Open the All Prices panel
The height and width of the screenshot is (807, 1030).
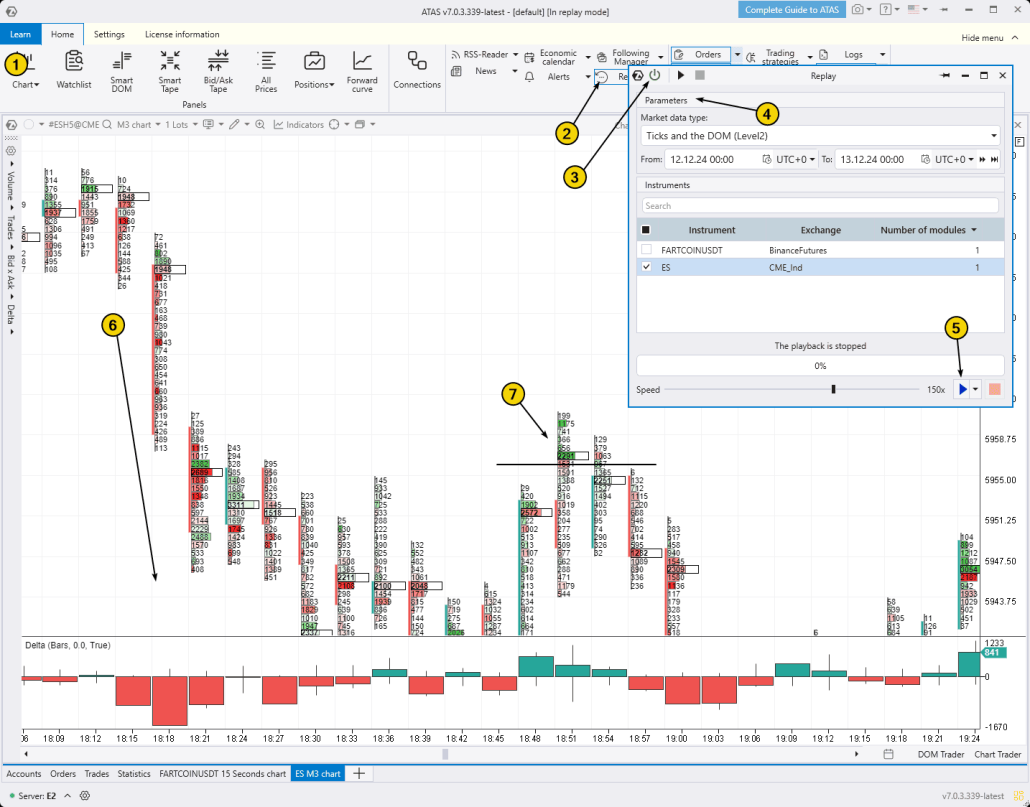tap(266, 72)
